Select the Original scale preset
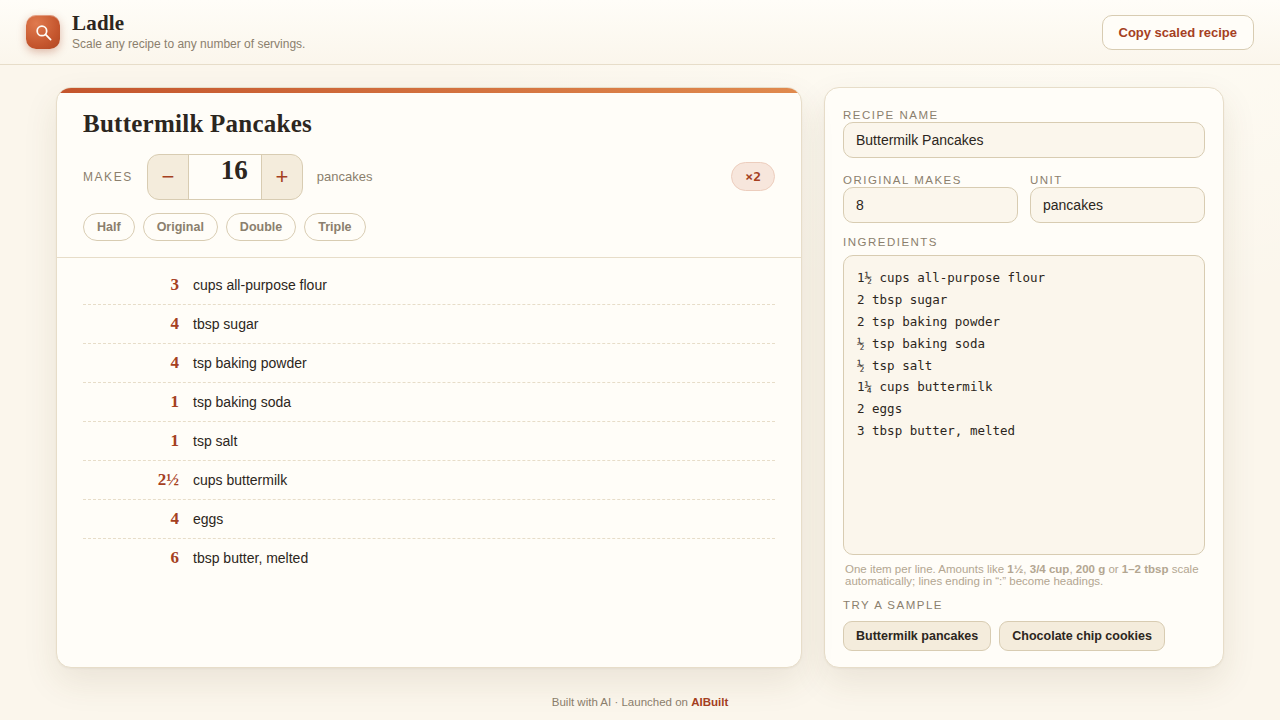This screenshot has height=720, width=1280. pyautogui.click(x=180, y=227)
